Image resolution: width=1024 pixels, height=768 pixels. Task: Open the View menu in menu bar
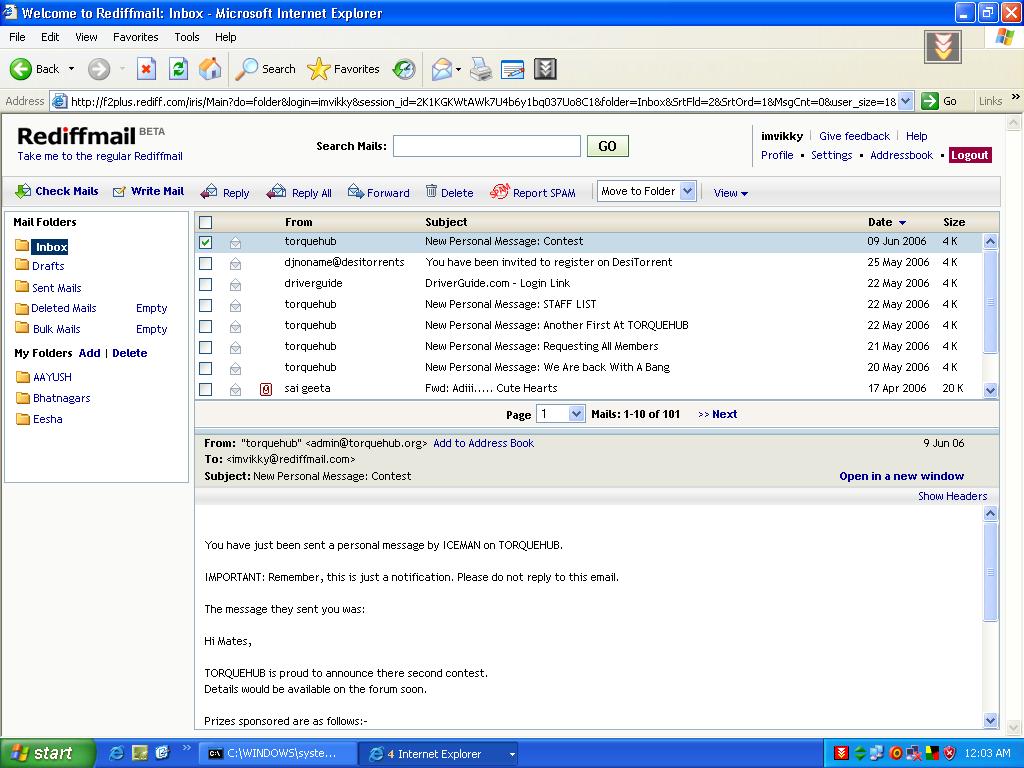tap(86, 37)
